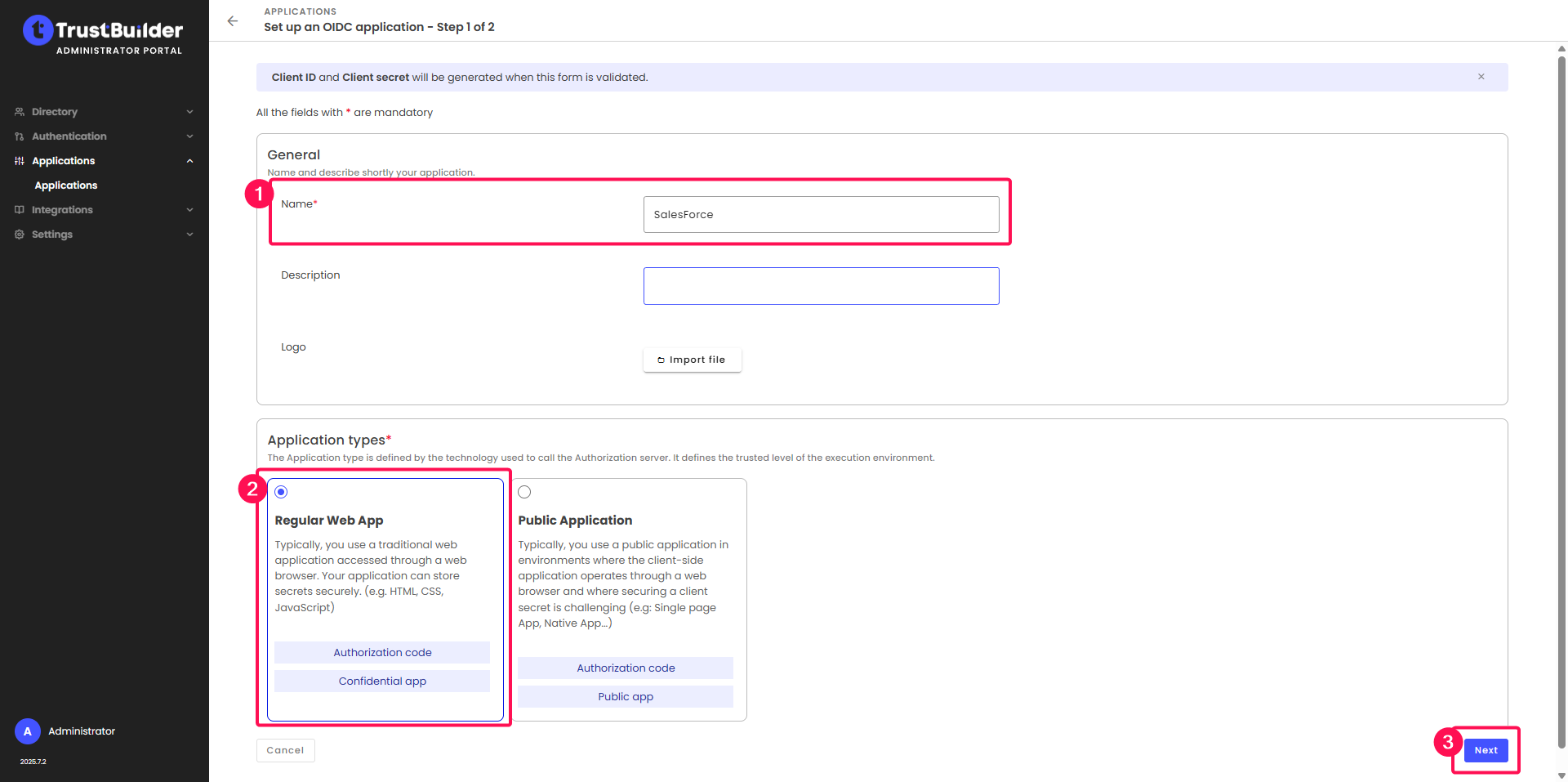Dismiss the Client ID info banner
The height and width of the screenshot is (782, 1568).
pyautogui.click(x=1481, y=77)
